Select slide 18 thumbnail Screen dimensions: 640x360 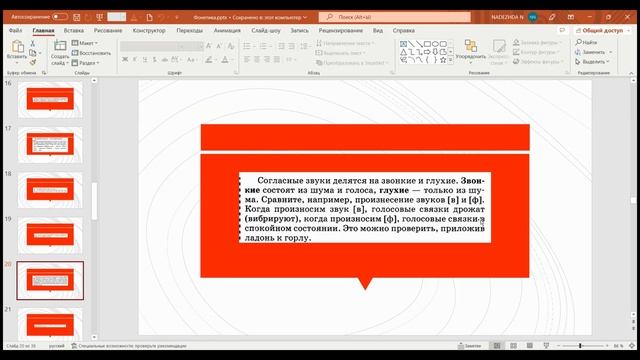[x=50, y=190]
